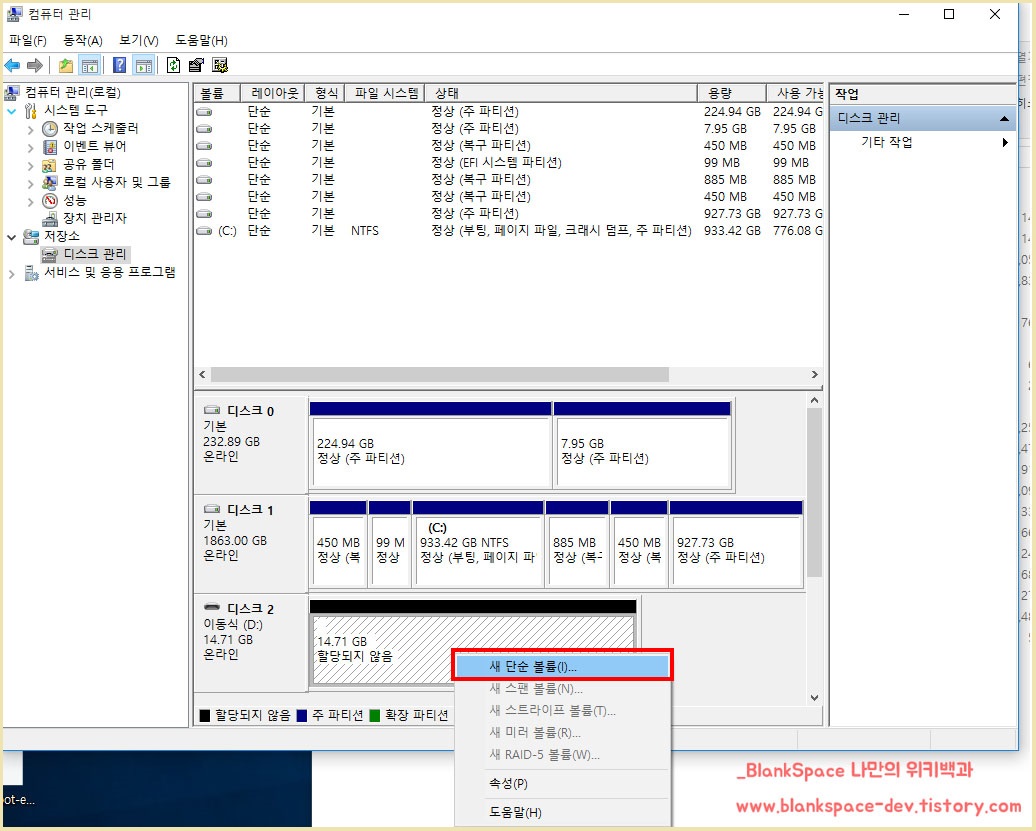Image resolution: width=1036 pixels, height=831 pixels.
Task: Click volume list horizontal scrollbar right arrow
Action: click(x=815, y=375)
